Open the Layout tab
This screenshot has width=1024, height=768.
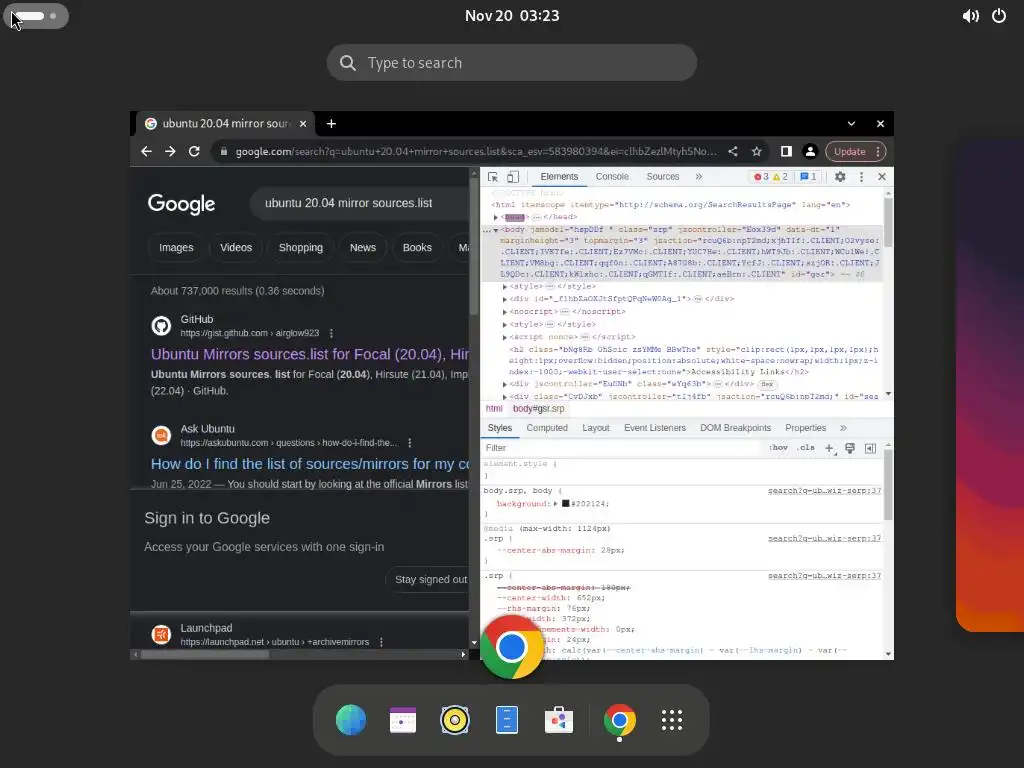coord(596,428)
